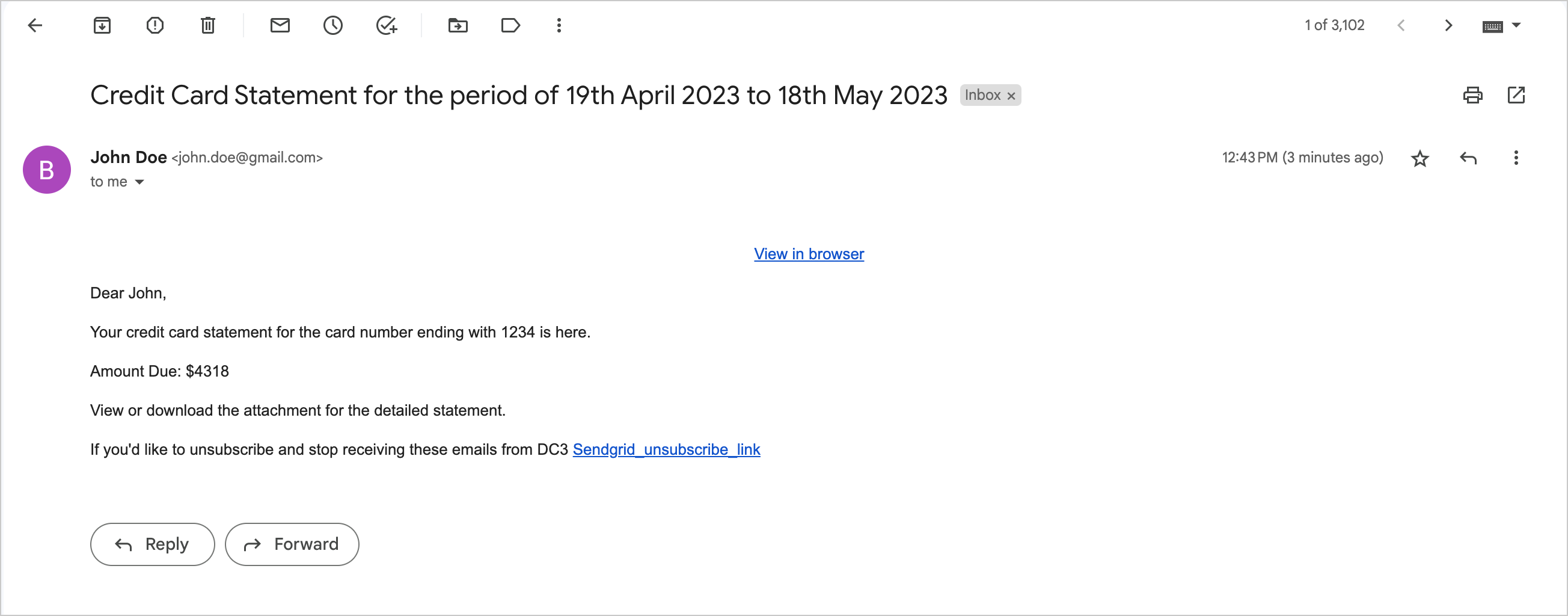The image size is (1568, 616).
Task: Add this email to Tasks
Action: click(387, 26)
